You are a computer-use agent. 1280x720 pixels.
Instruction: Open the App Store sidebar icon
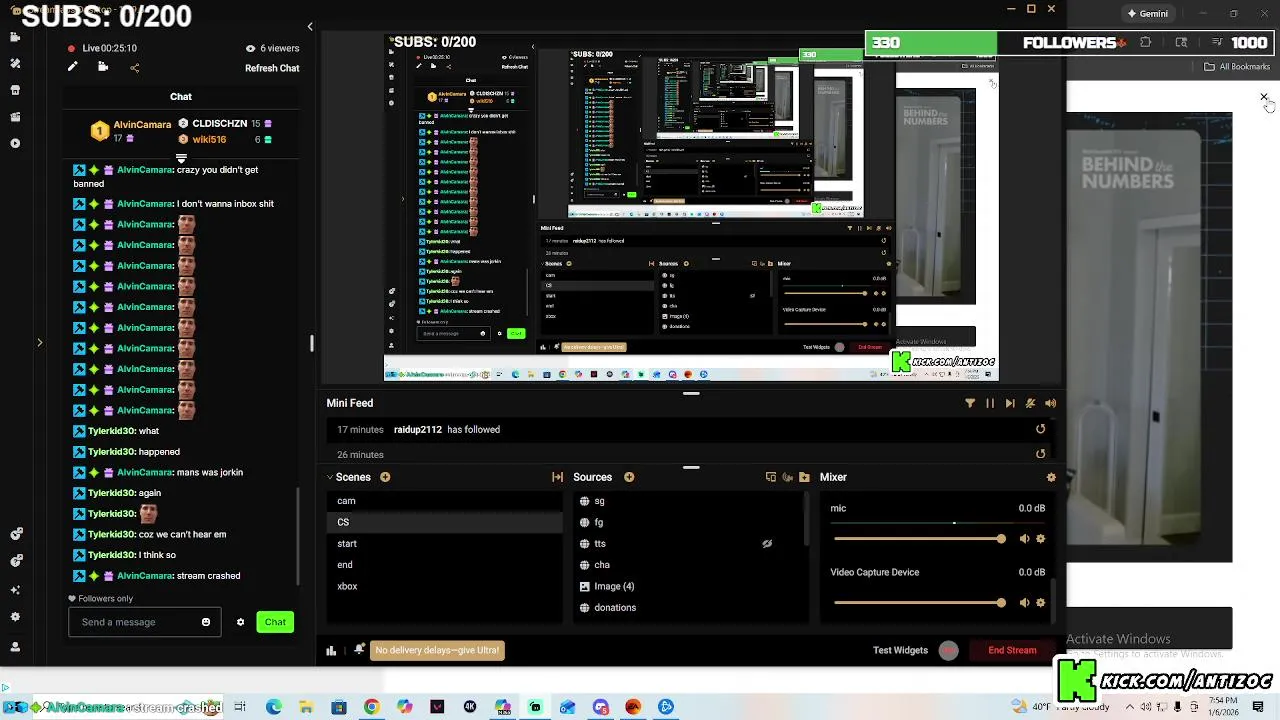[15, 90]
